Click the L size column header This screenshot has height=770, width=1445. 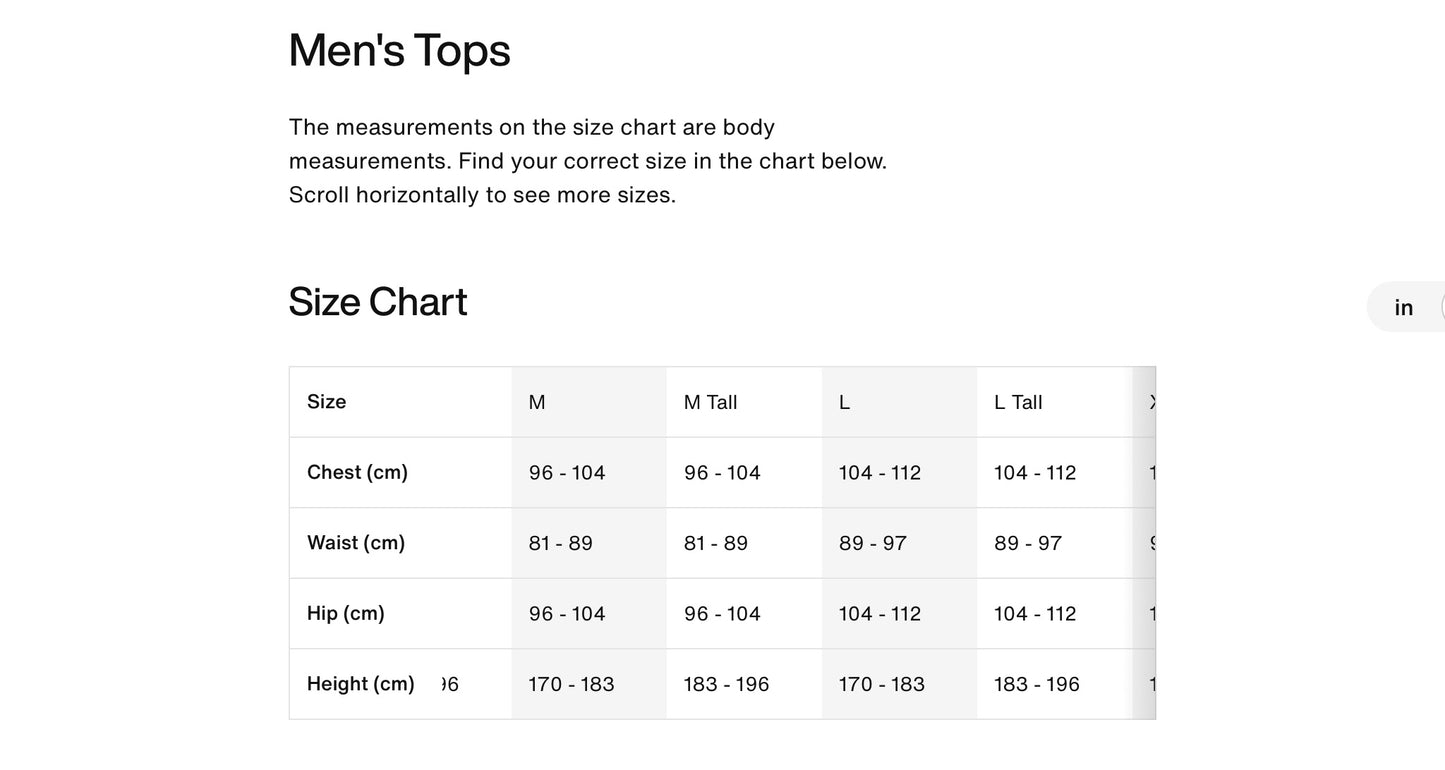coord(845,402)
